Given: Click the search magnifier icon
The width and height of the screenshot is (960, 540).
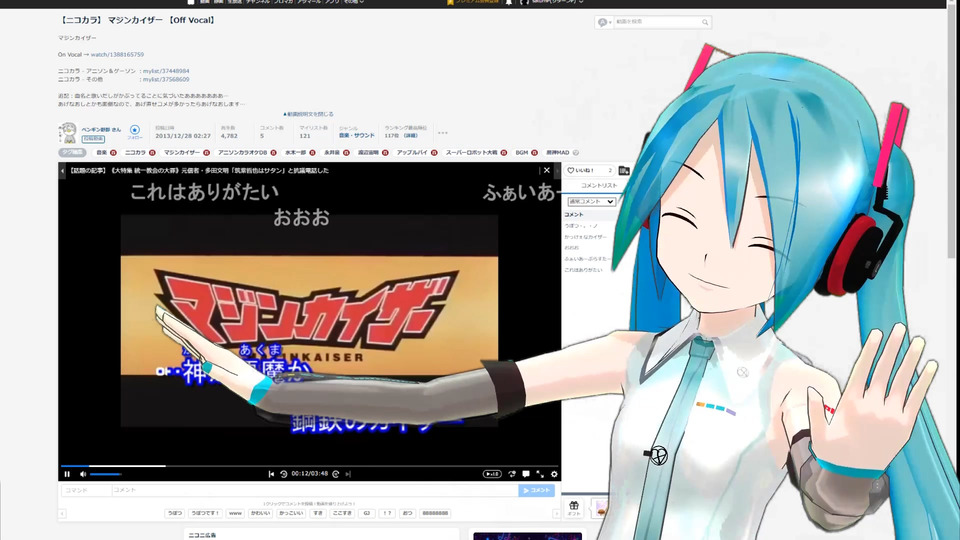Looking at the screenshot, I should point(705,23).
